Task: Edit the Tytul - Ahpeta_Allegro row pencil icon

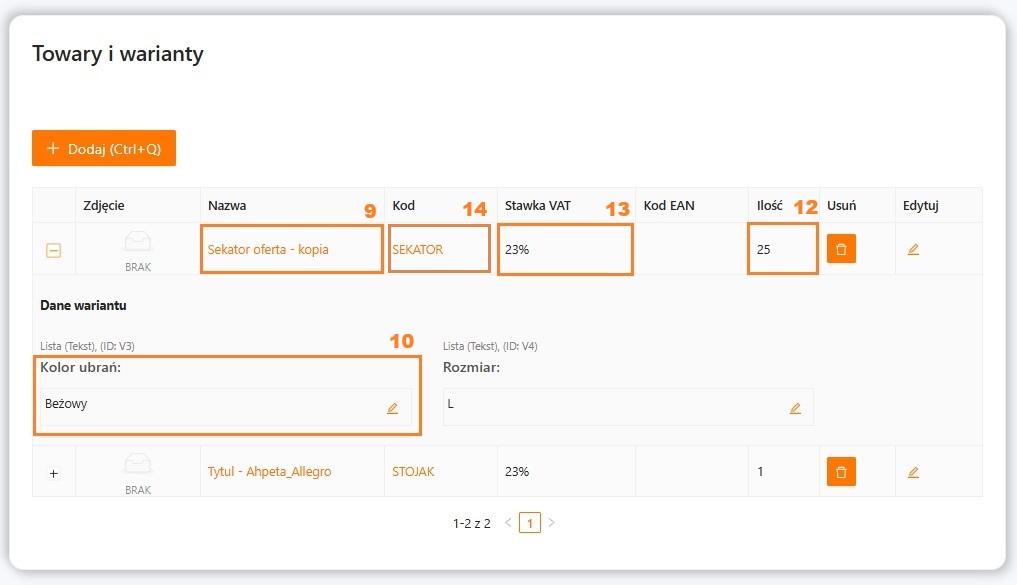Action: click(x=913, y=471)
